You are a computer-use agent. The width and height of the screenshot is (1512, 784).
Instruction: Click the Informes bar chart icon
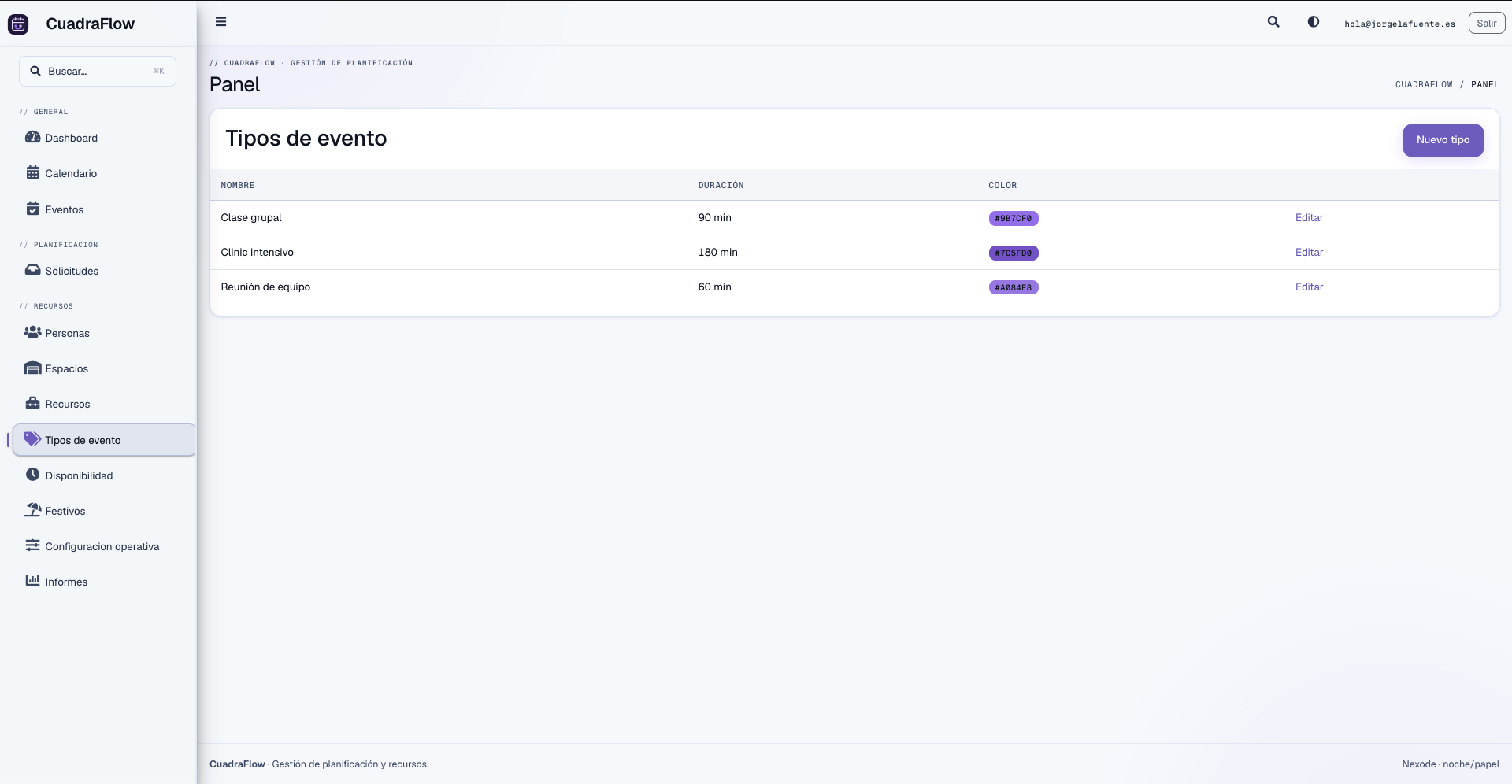coord(32,581)
